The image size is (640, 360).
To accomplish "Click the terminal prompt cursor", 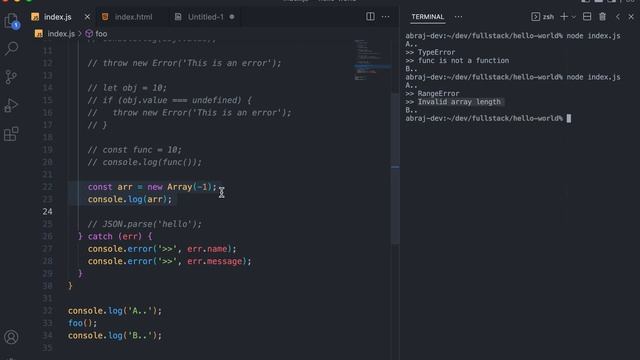I will click(569, 118).
